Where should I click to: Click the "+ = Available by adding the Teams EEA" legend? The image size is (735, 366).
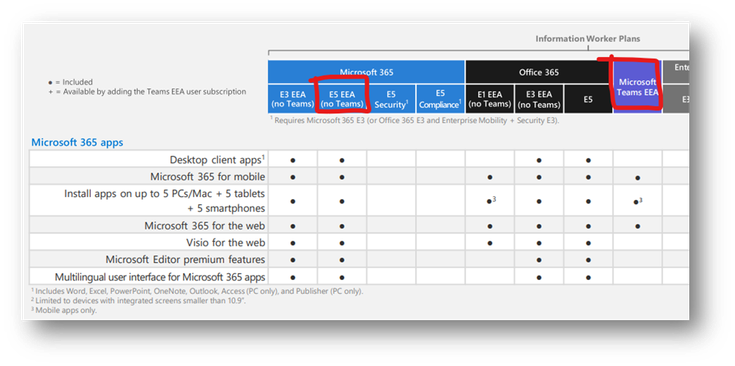(147, 92)
